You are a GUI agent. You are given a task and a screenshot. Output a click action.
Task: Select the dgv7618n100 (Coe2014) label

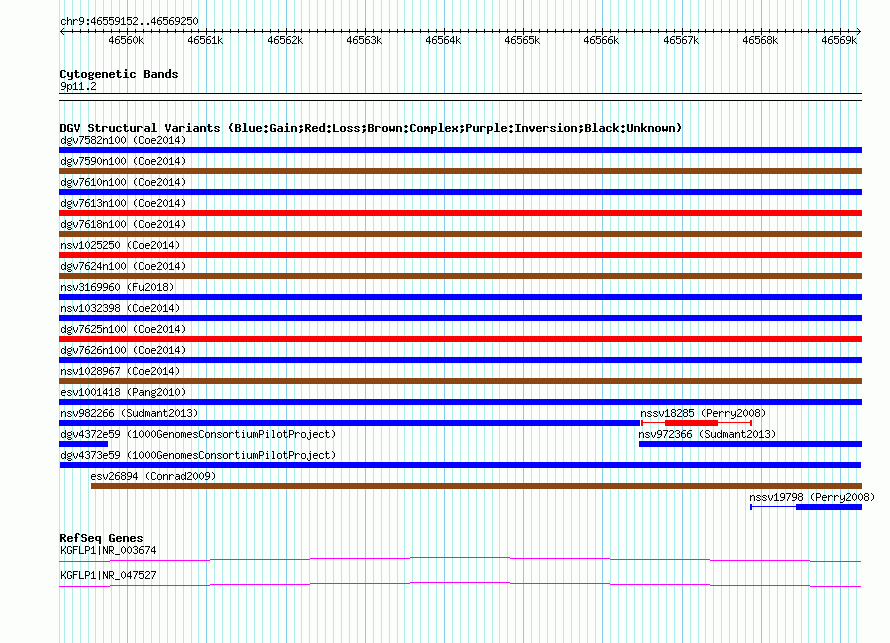(123, 224)
